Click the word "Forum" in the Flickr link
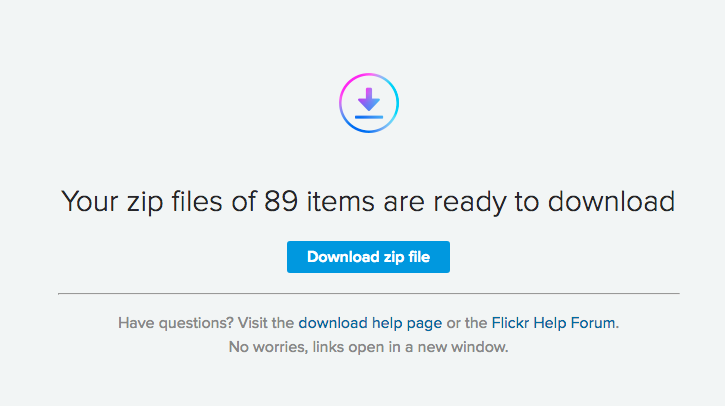725x406 pixels. [x=593, y=323]
